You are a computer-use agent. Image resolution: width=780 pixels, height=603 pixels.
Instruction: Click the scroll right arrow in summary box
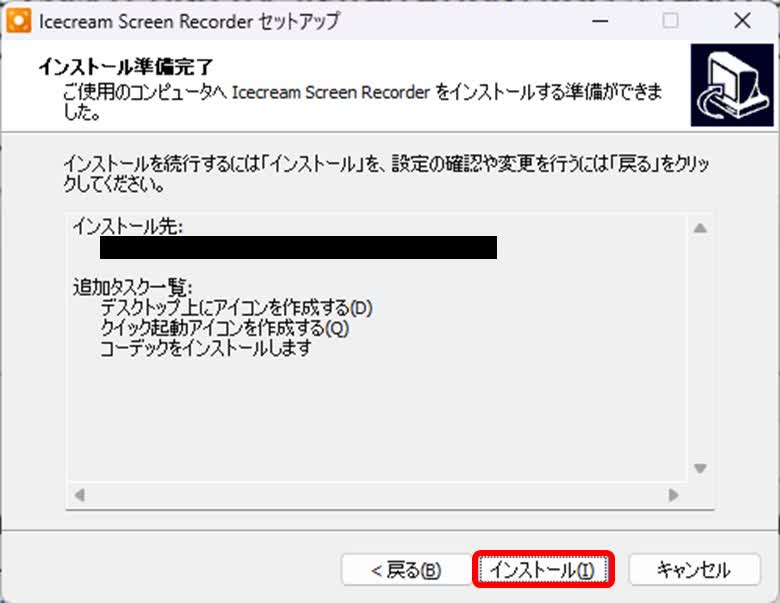point(674,495)
